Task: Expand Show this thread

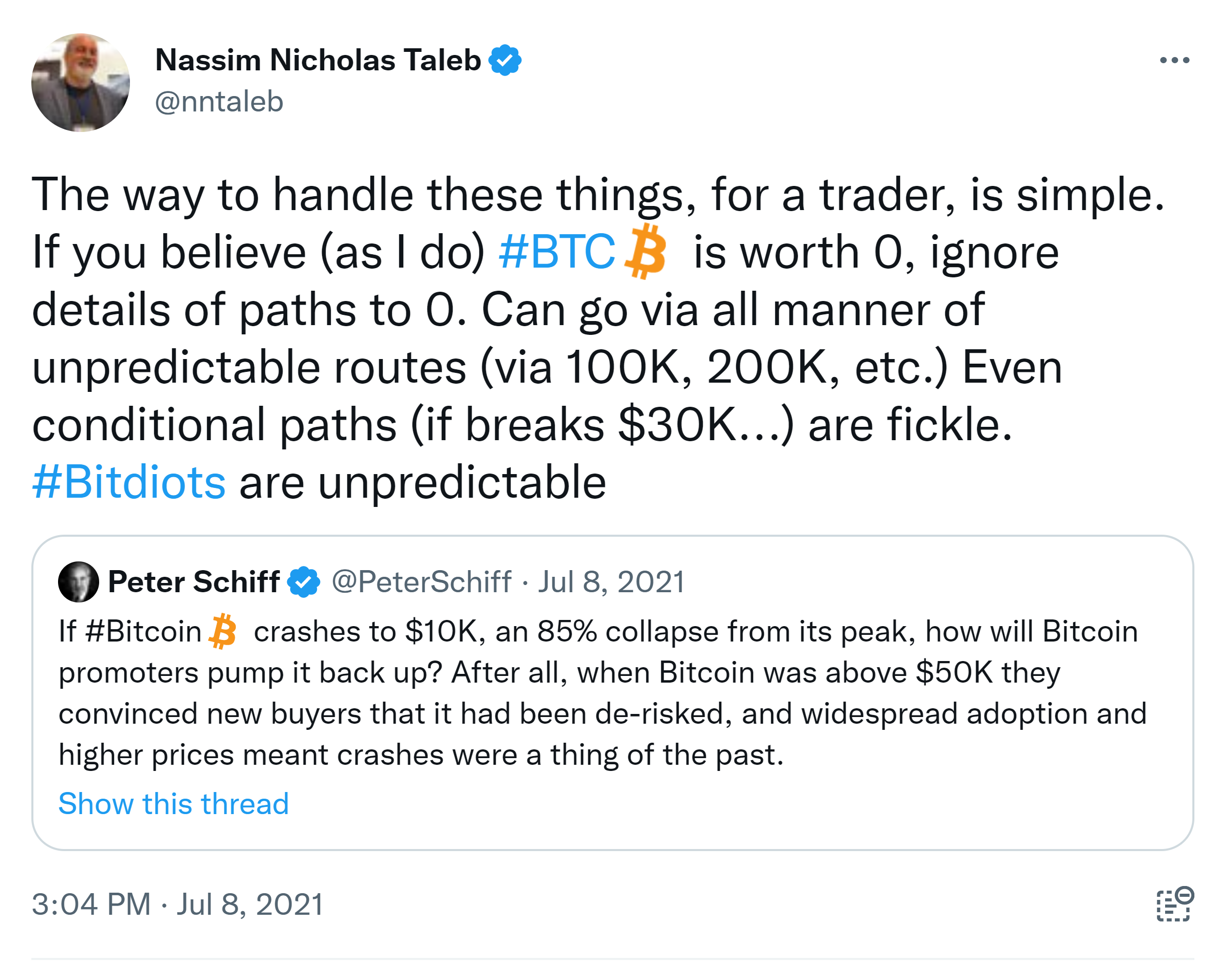Action: (173, 803)
